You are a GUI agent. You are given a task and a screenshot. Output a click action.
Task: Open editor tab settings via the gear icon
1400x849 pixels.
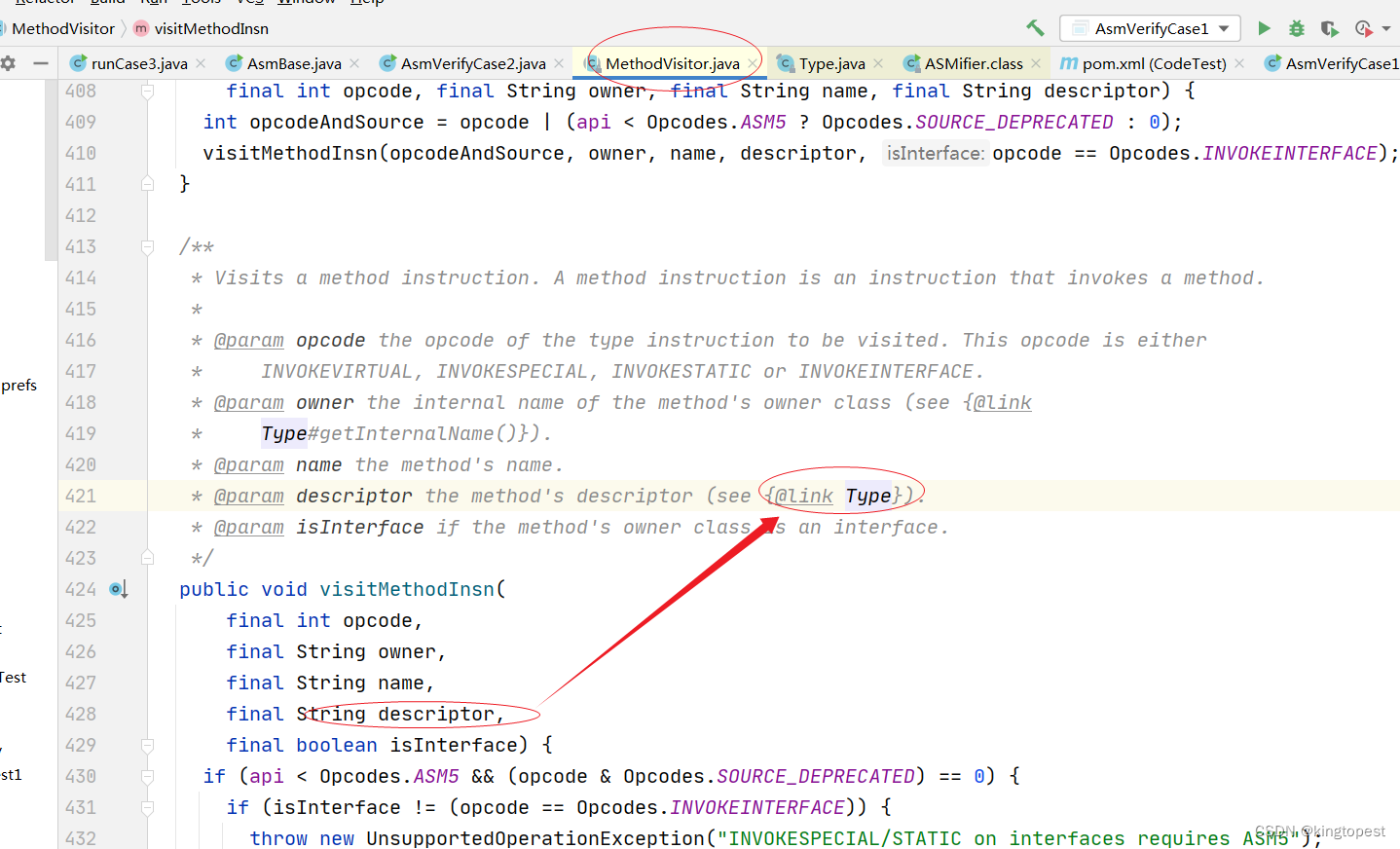click(x=9, y=62)
